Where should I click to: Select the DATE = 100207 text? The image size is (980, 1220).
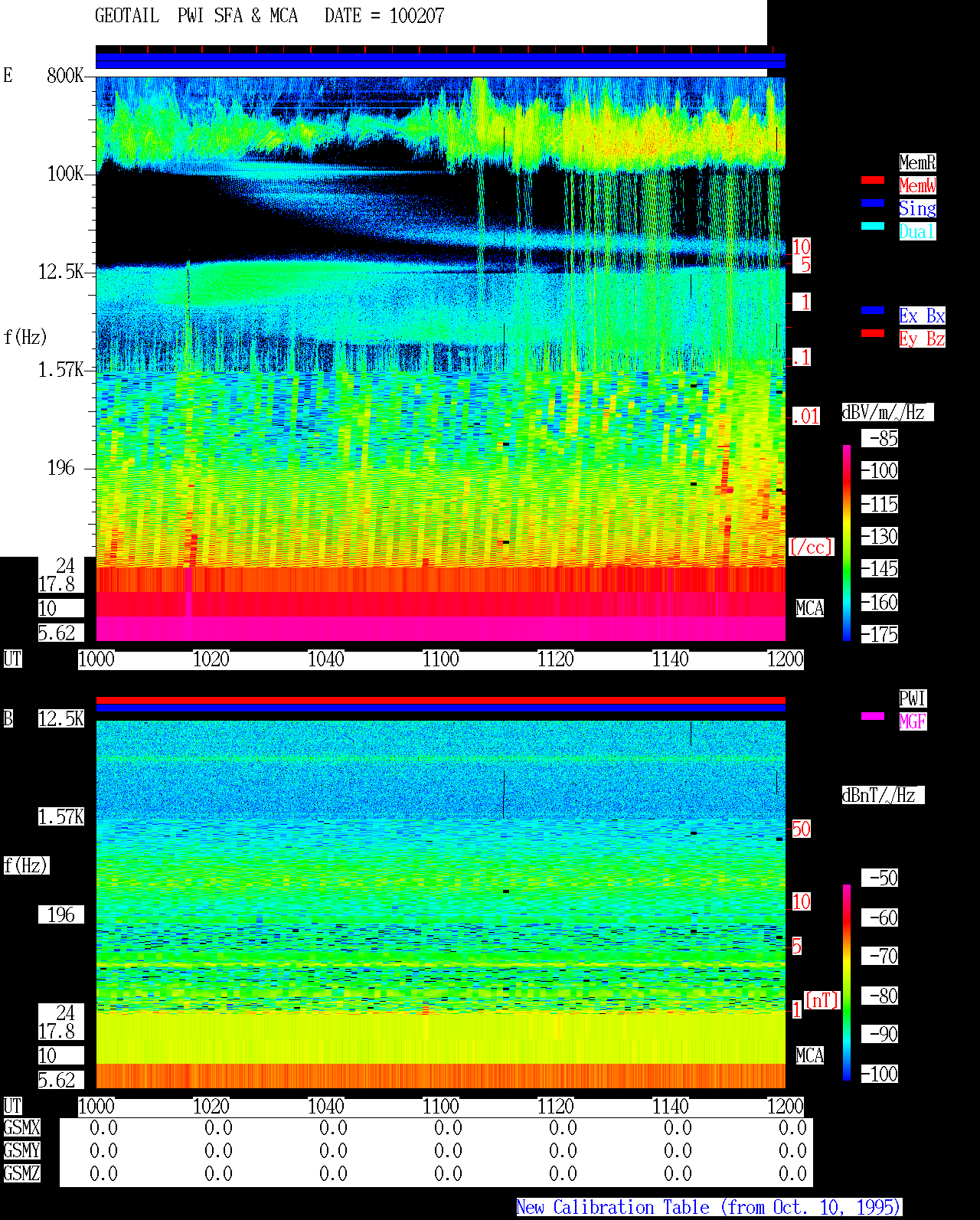tap(384, 16)
